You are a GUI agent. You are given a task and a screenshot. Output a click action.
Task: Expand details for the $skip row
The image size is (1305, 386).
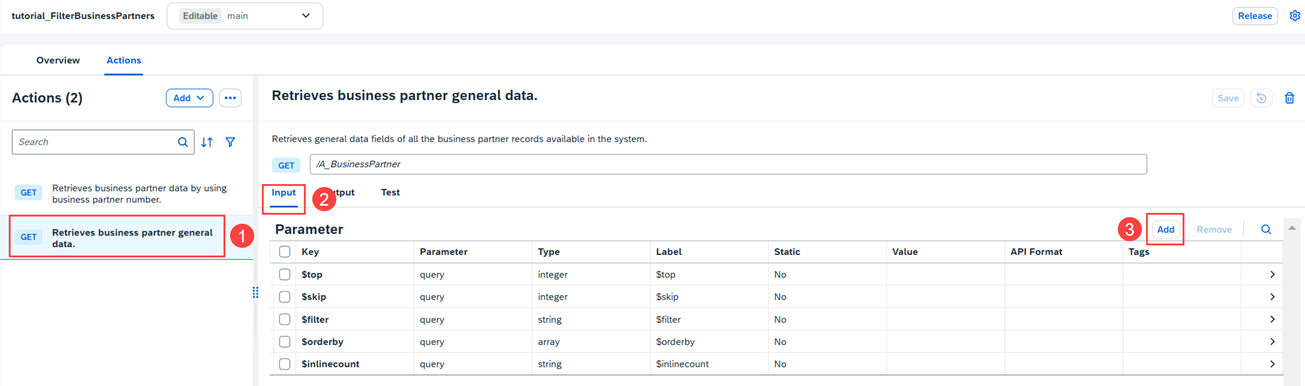tap(1272, 297)
